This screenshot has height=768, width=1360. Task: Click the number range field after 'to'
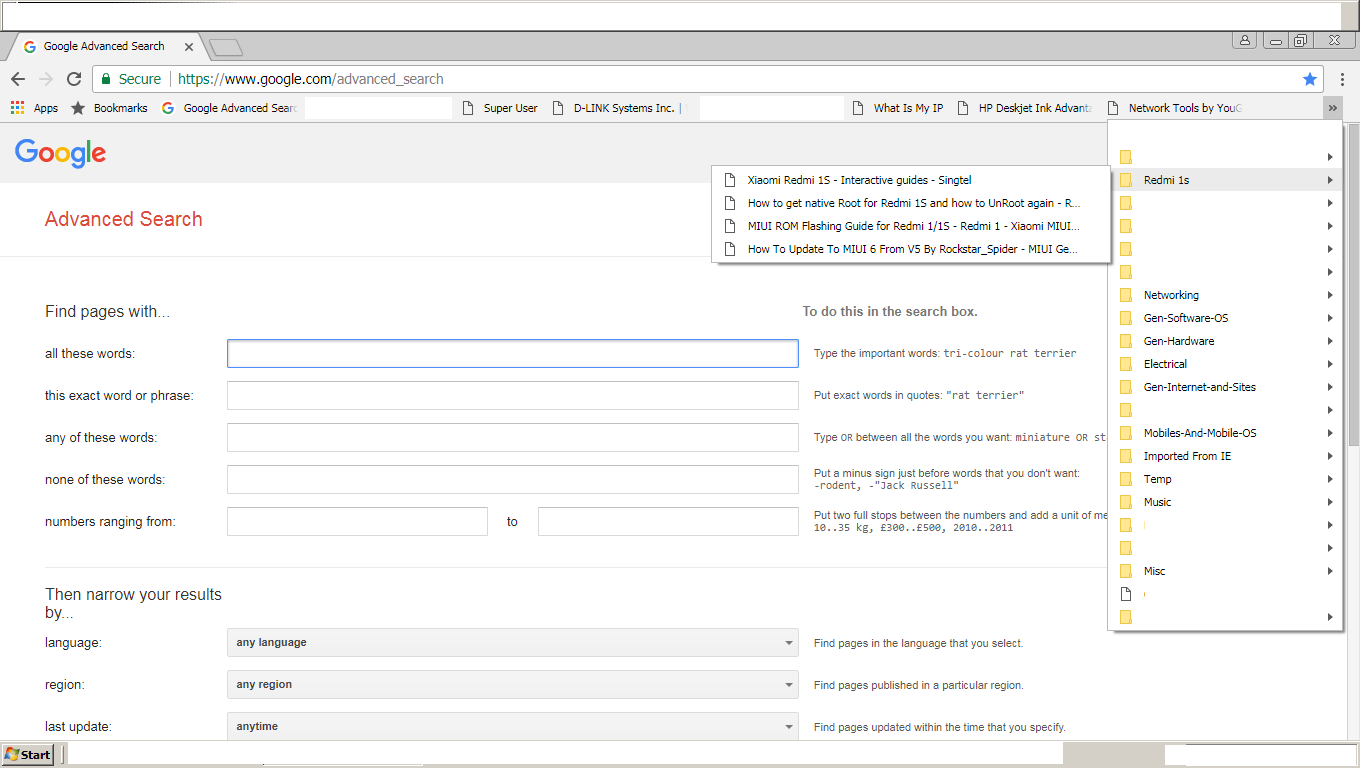coord(668,522)
